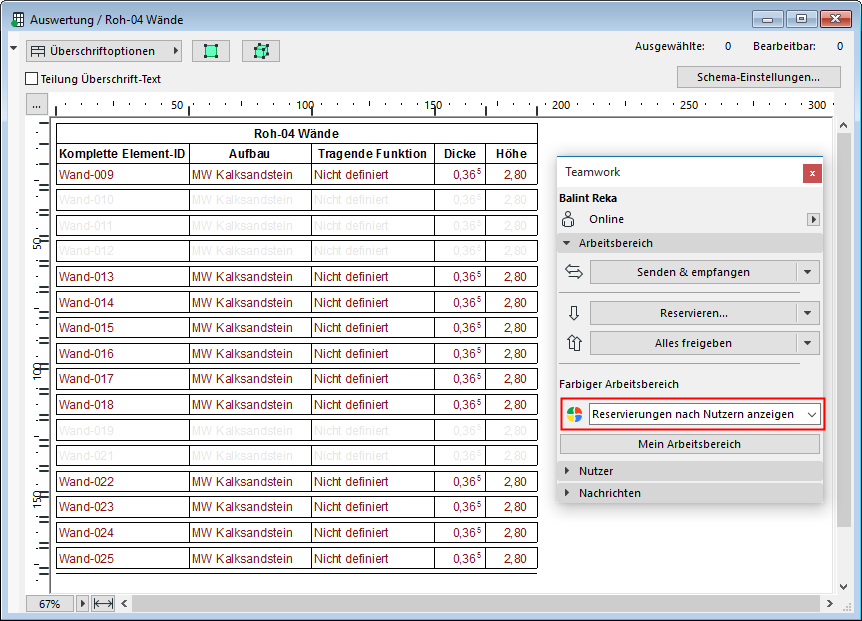Screen dimensions: 862x621
Task: Click the select in 2D view icon
Action: tap(211, 51)
